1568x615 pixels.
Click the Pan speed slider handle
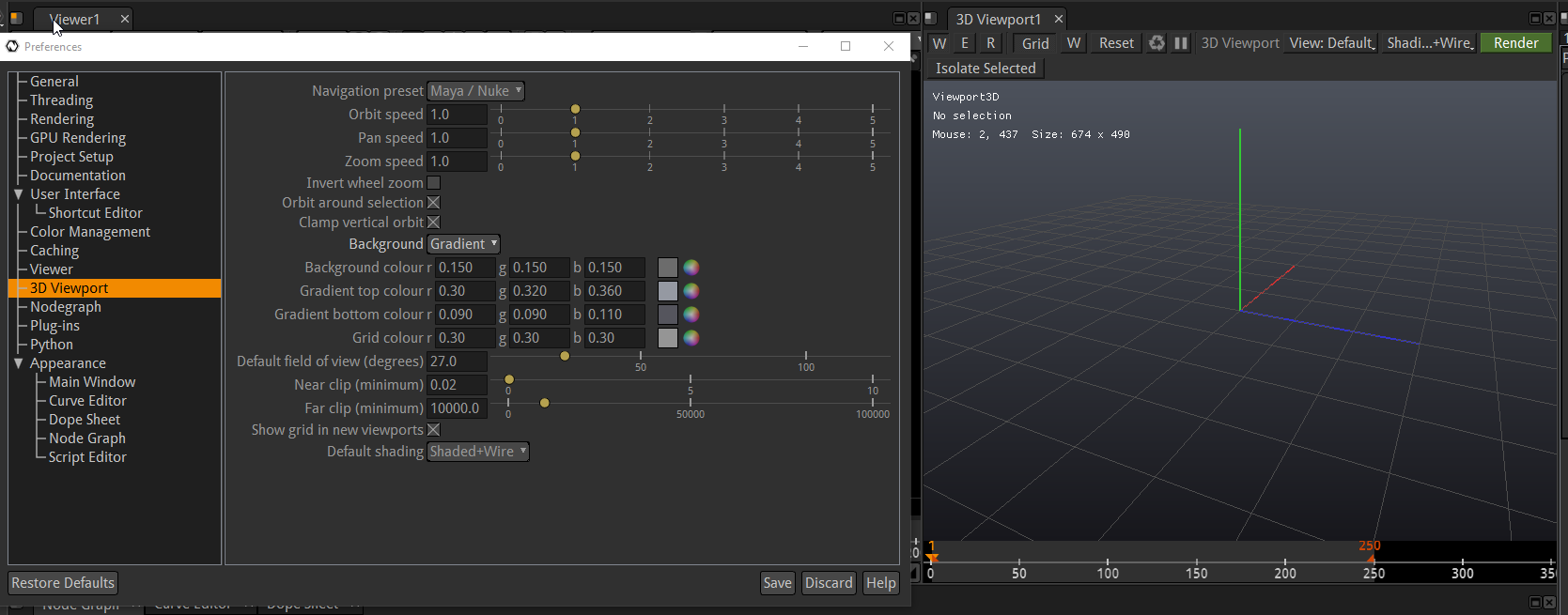(575, 132)
